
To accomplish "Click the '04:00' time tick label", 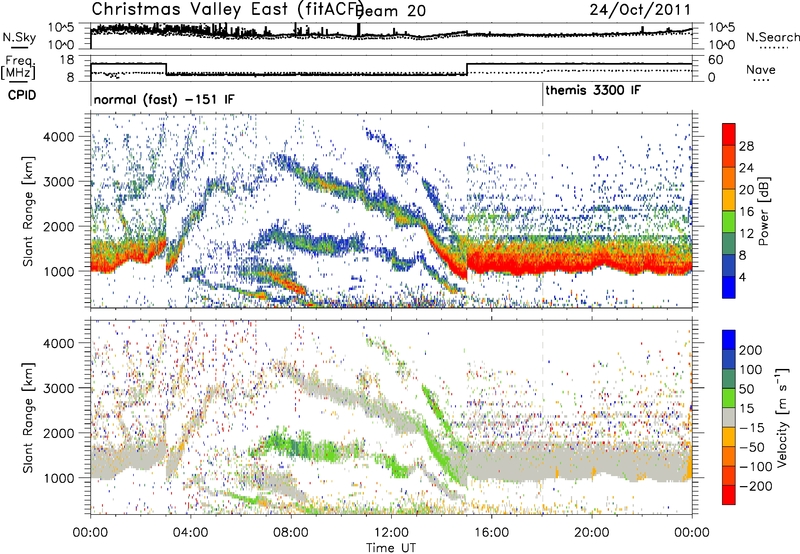I will [190, 533].
